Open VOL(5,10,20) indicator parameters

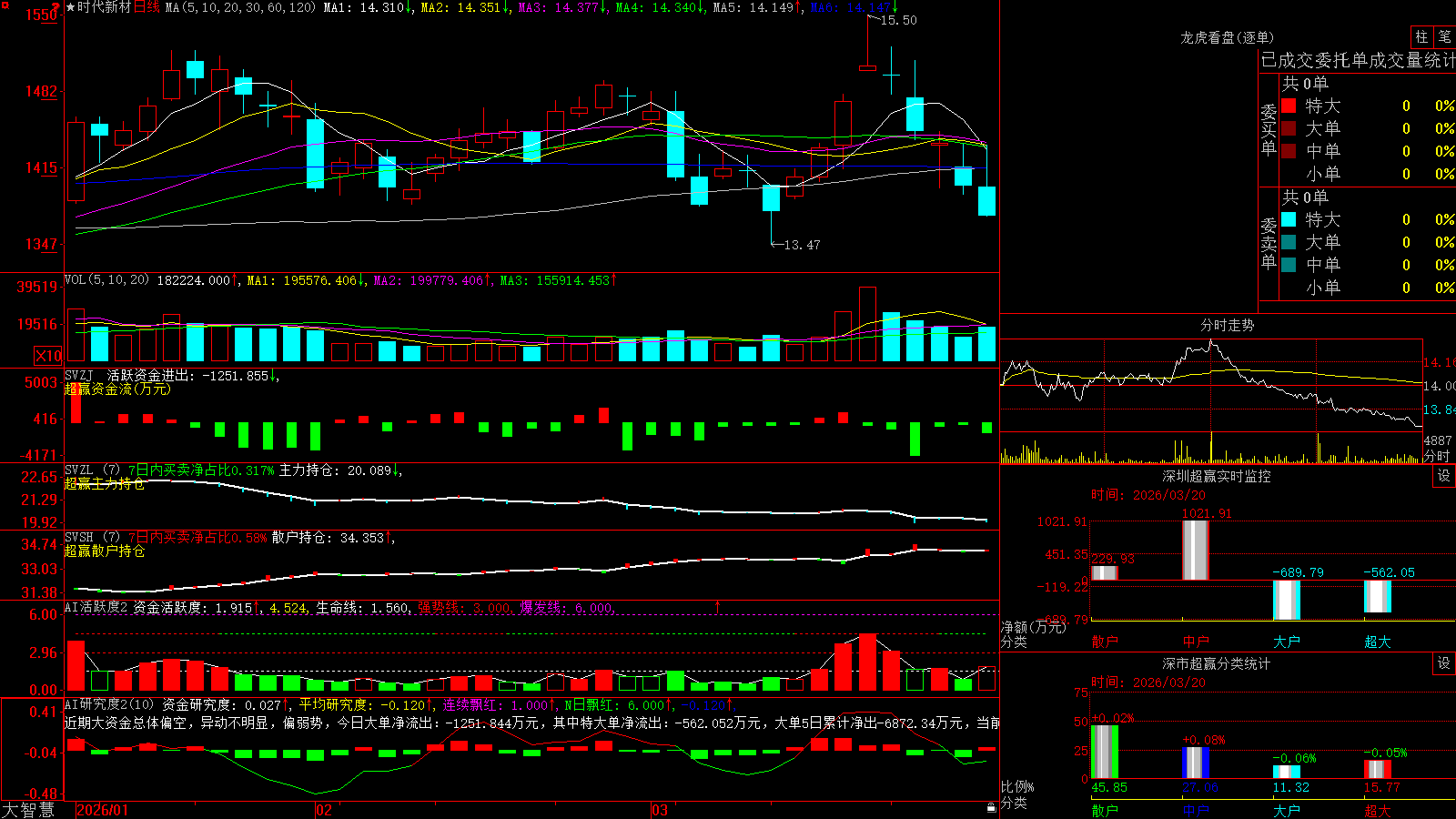pos(106,280)
